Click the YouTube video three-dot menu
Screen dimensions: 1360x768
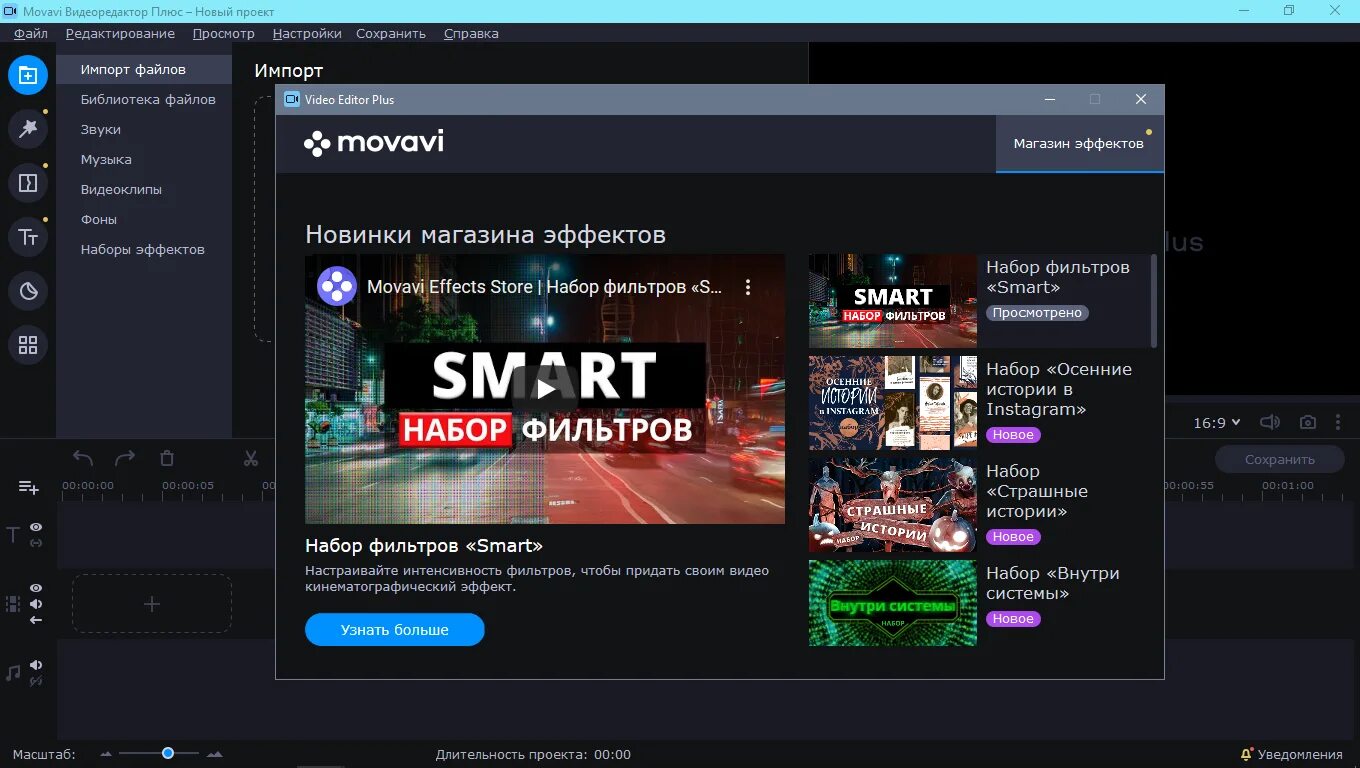(747, 287)
